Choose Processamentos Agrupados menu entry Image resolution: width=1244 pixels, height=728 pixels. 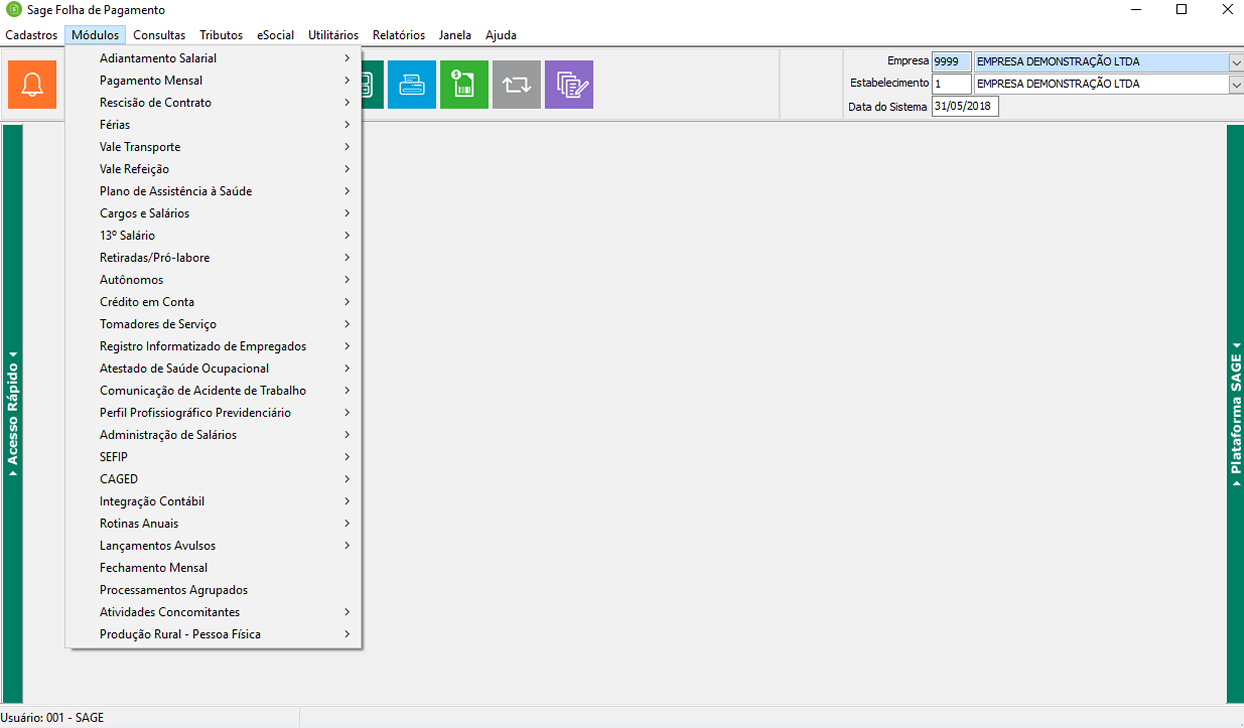tap(174, 590)
